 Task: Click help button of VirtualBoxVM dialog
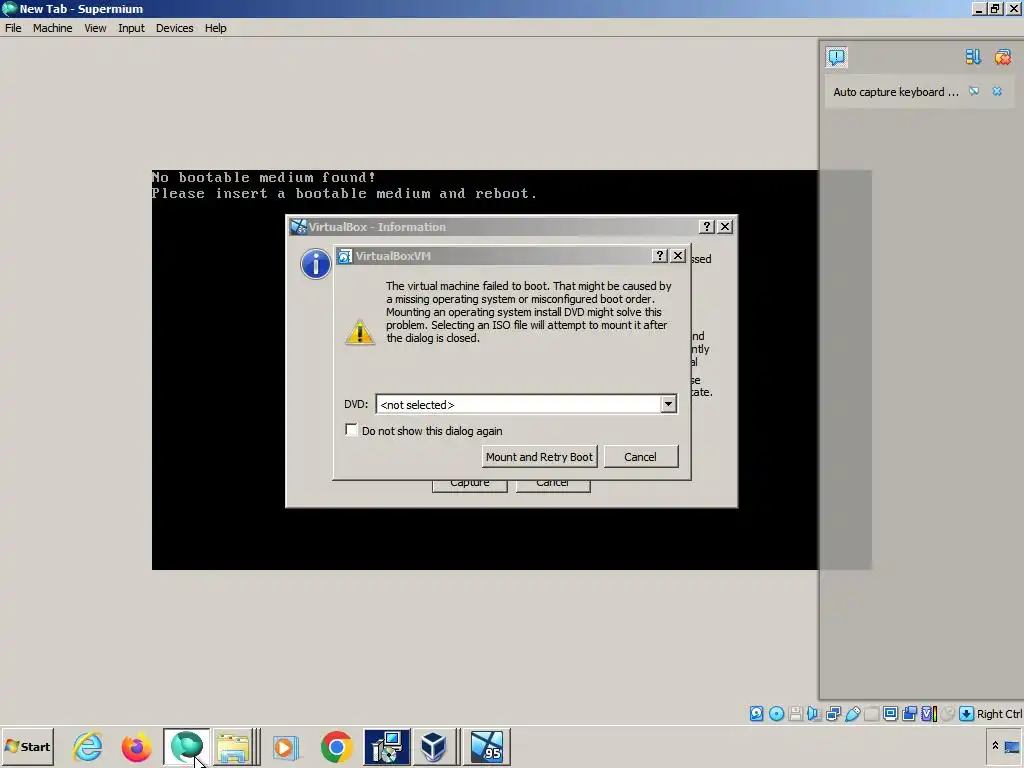[660, 255]
